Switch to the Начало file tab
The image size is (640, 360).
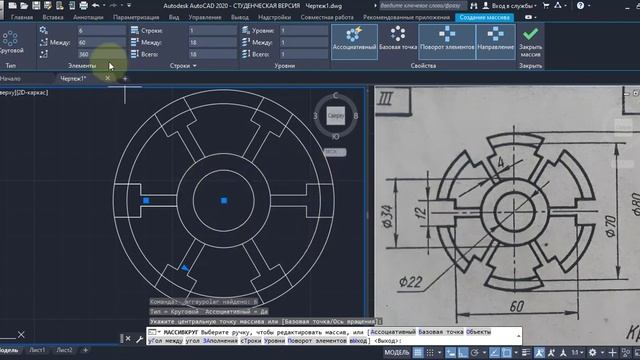[10, 78]
